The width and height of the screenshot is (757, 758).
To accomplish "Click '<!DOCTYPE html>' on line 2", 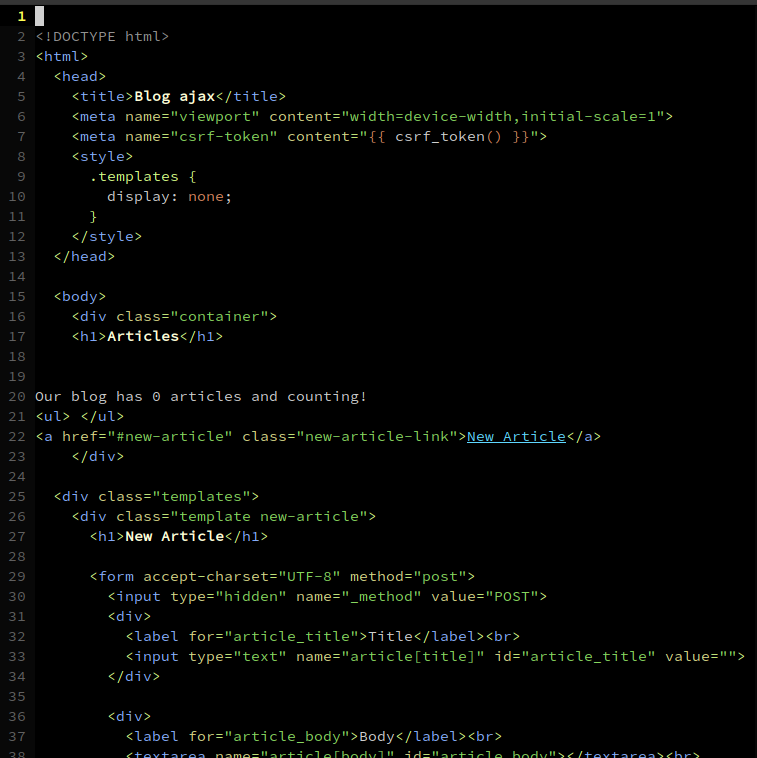I will [102, 37].
